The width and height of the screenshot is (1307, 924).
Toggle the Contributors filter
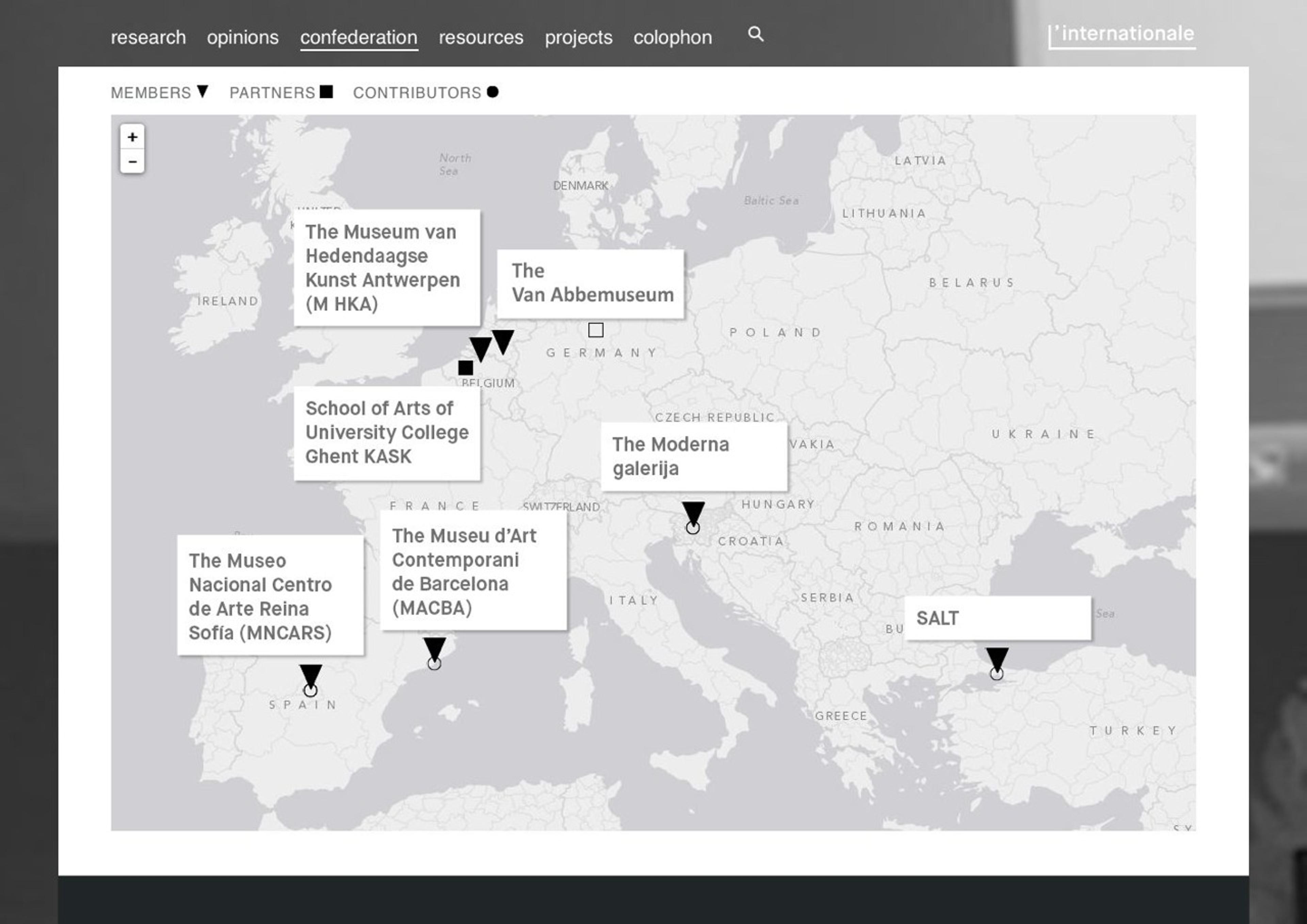425,92
